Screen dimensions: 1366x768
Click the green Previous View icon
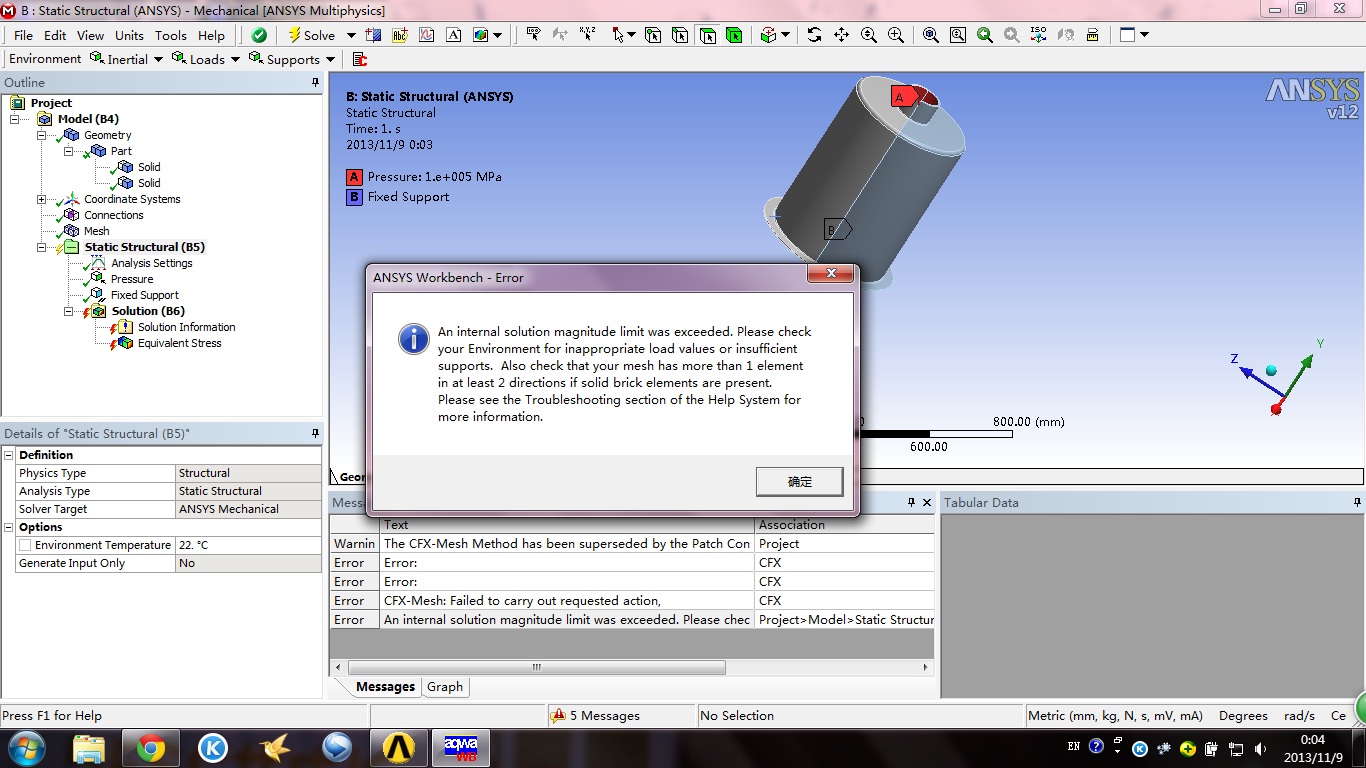pyautogui.click(x=985, y=35)
